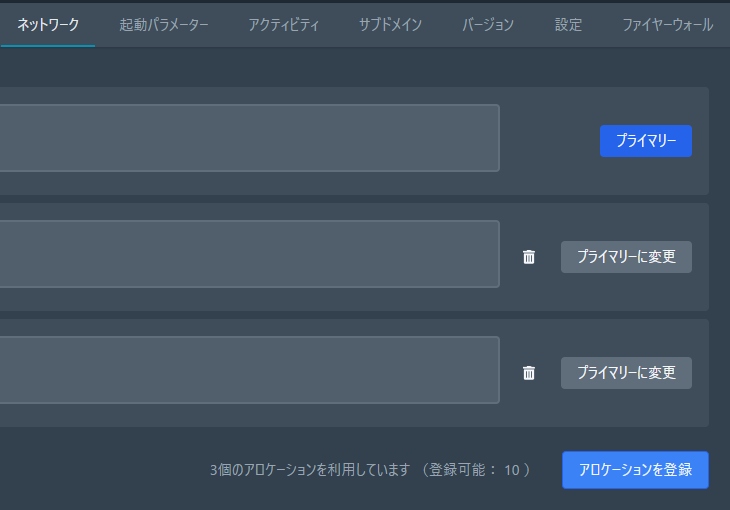Click the blue プライマリー button
Viewport: 730px width, 510px height.
click(646, 141)
